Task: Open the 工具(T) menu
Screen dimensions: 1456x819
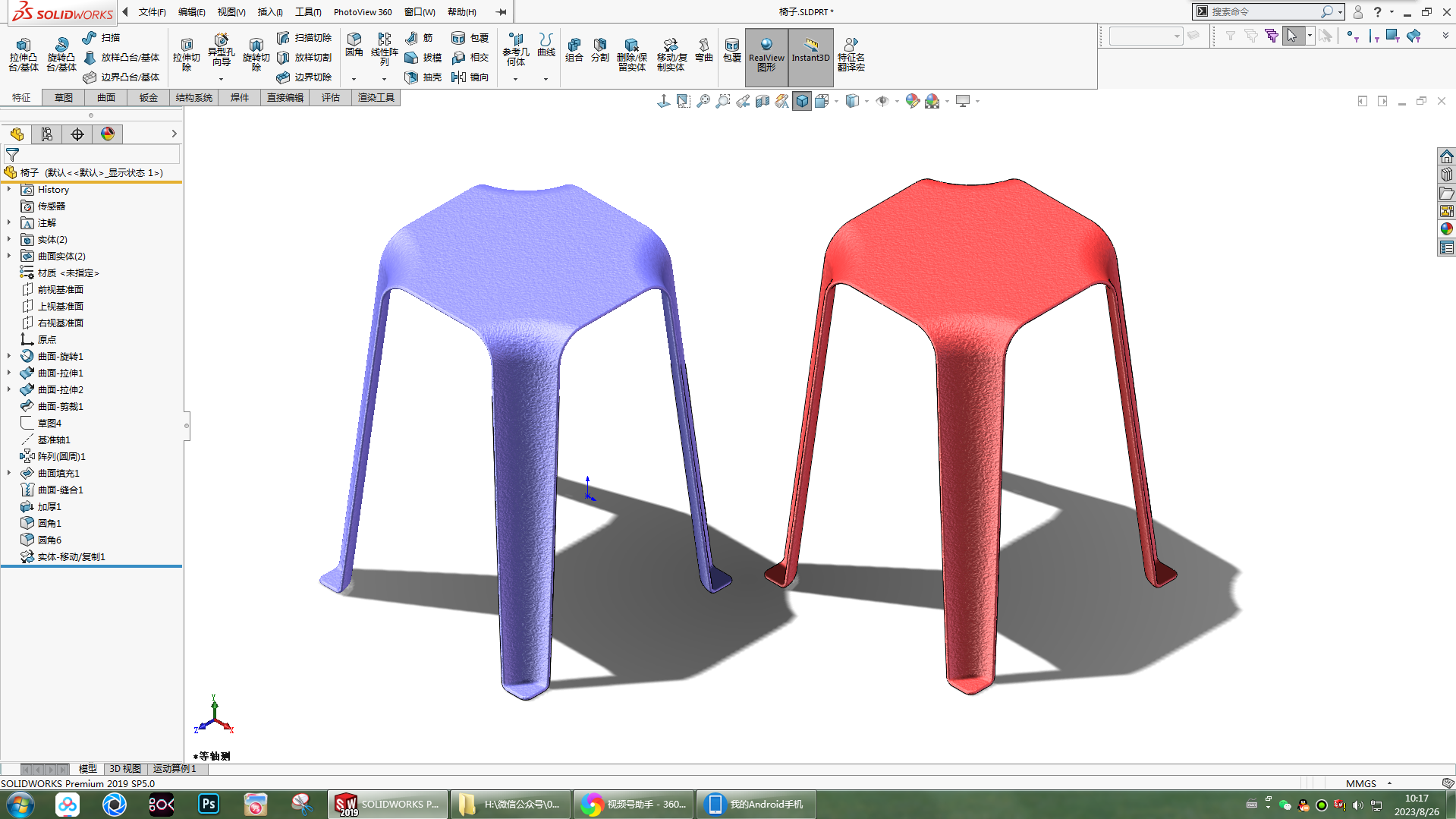Action: [308, 12]
